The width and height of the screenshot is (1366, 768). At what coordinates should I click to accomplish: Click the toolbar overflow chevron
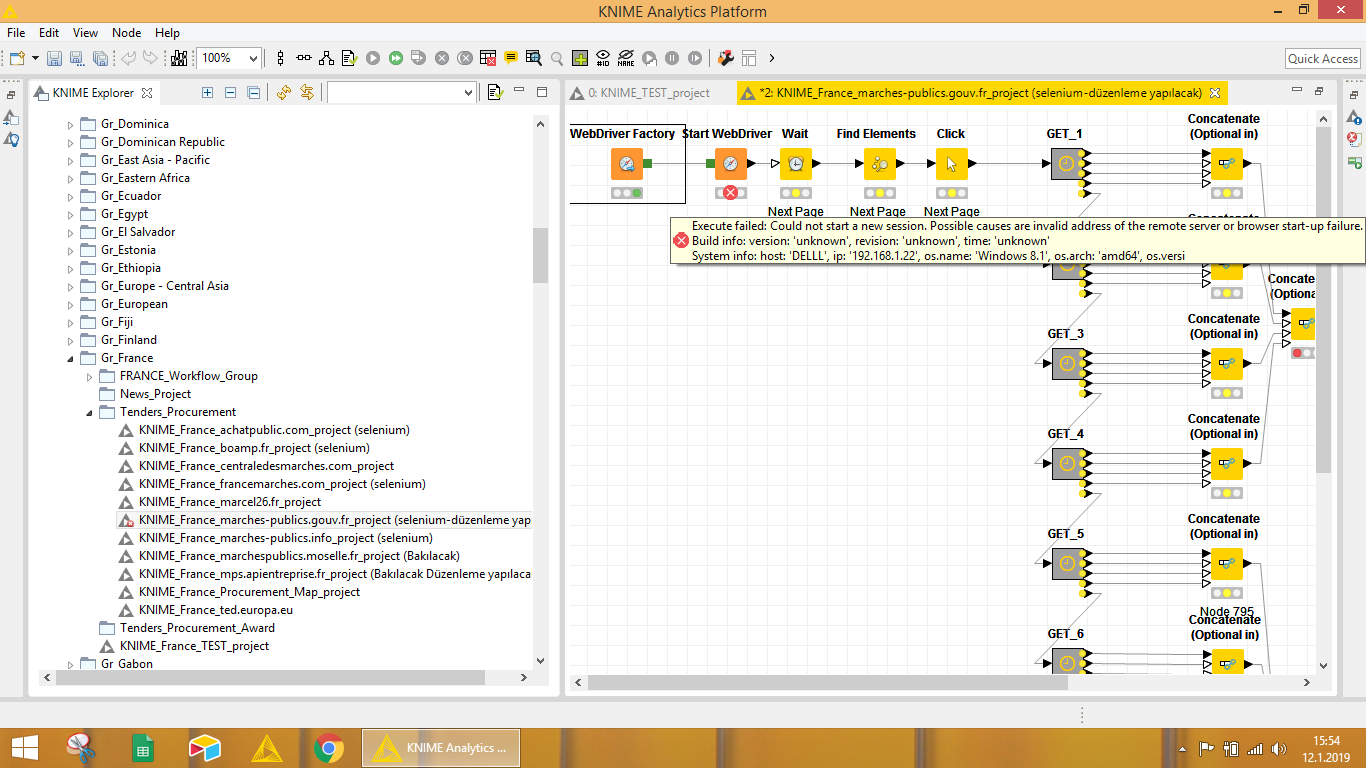[771, 58]
